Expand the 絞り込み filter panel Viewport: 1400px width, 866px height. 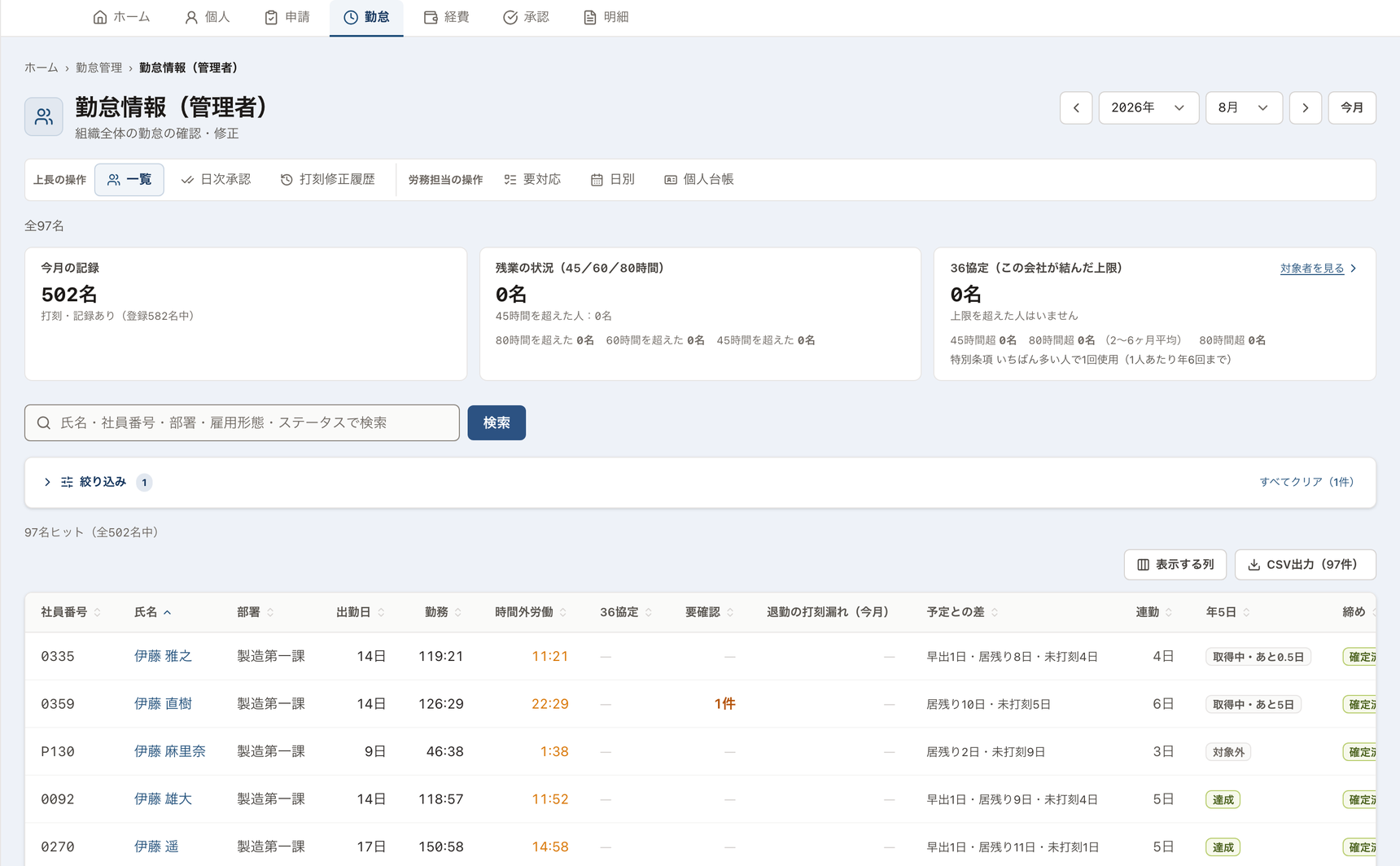pyautogui.click(x=98, y=482)
